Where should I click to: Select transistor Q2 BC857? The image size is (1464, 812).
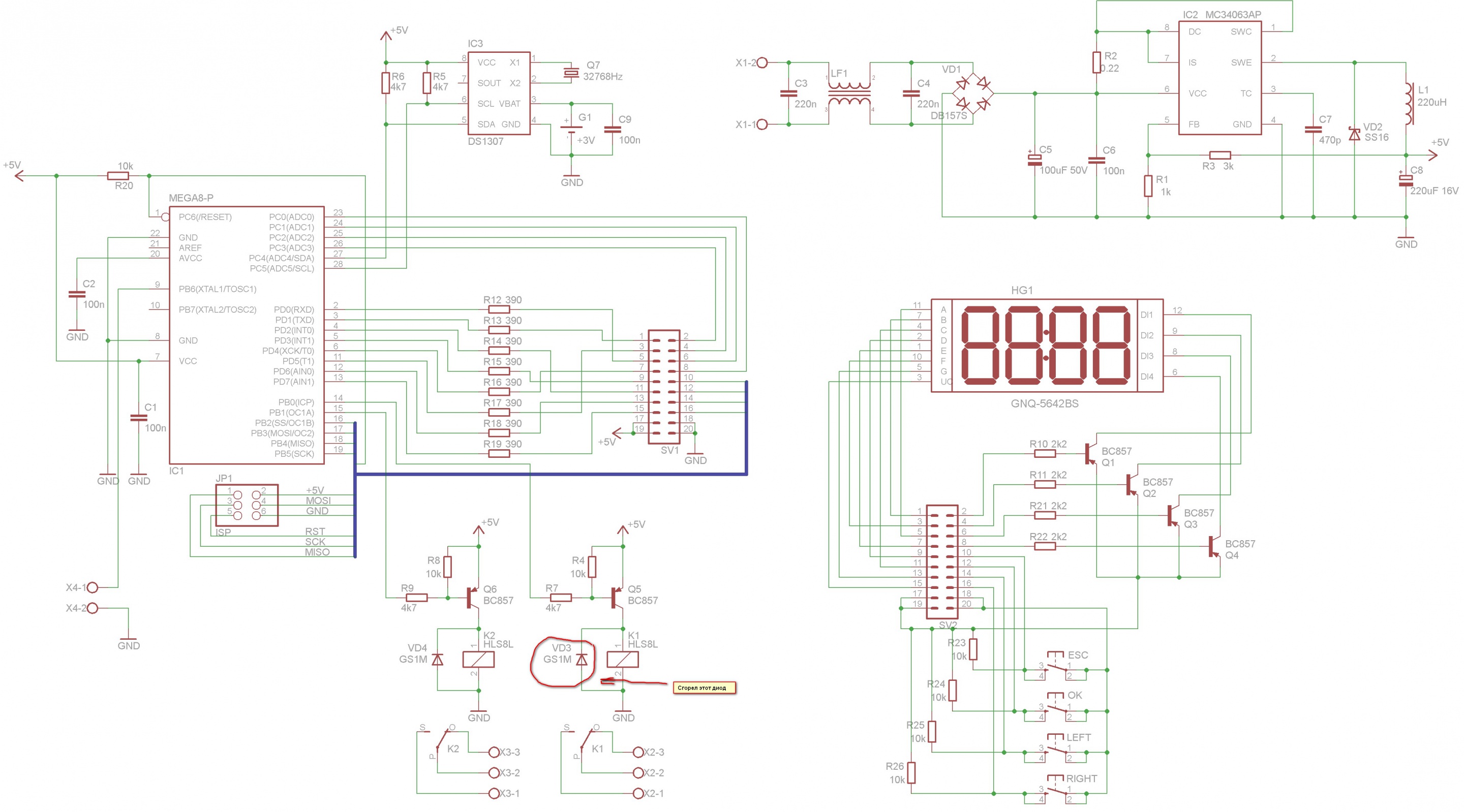pyautogui.click(x=1132, y=485)
